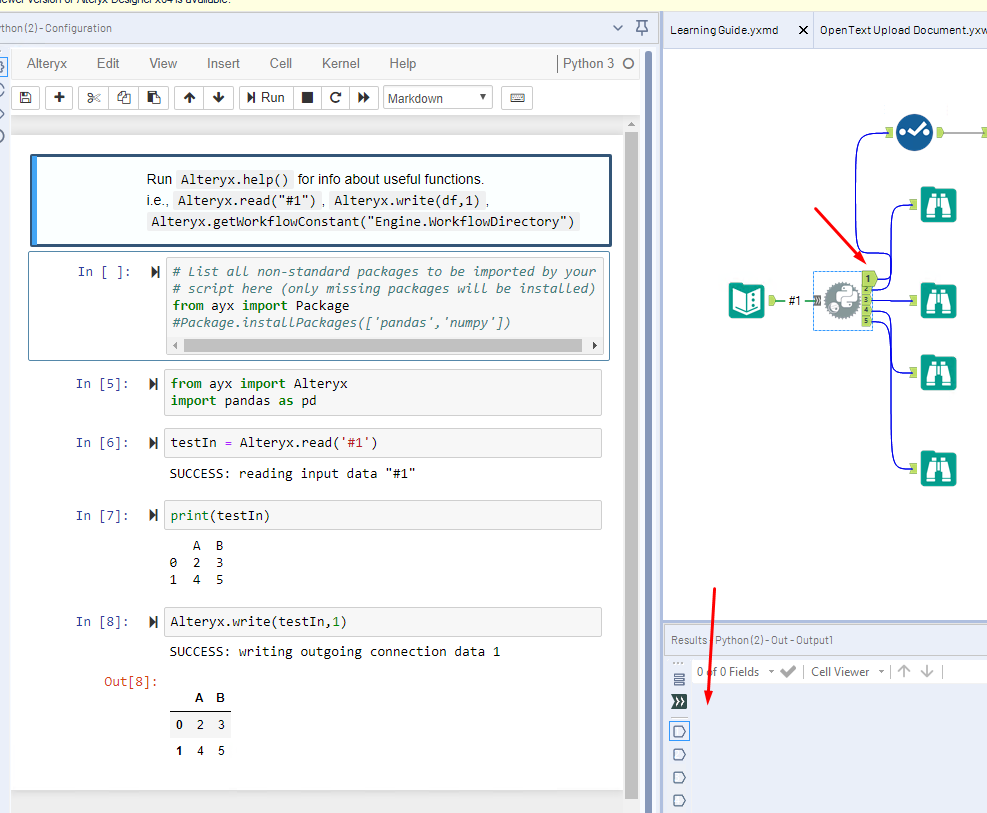Open the command palette keyboard icon

tap(517, 98)
